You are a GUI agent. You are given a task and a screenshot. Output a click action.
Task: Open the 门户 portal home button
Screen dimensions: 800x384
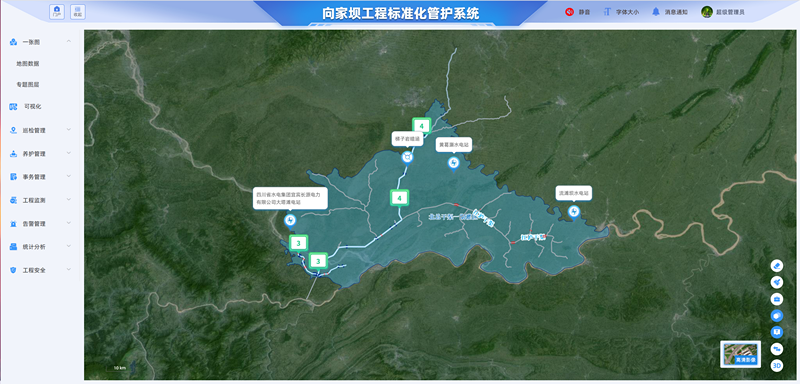(57, 12)
